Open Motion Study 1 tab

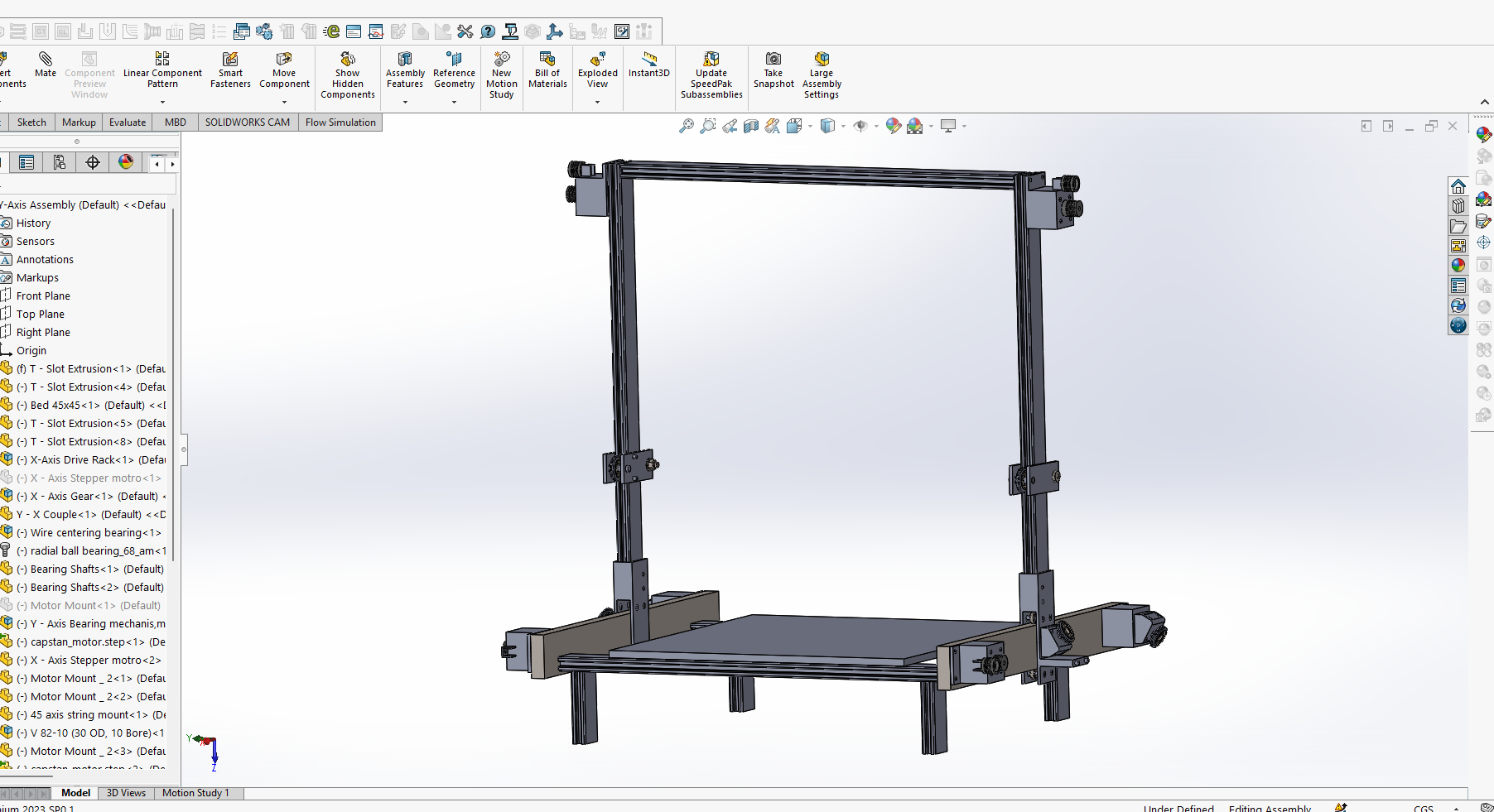pos(195,793)
